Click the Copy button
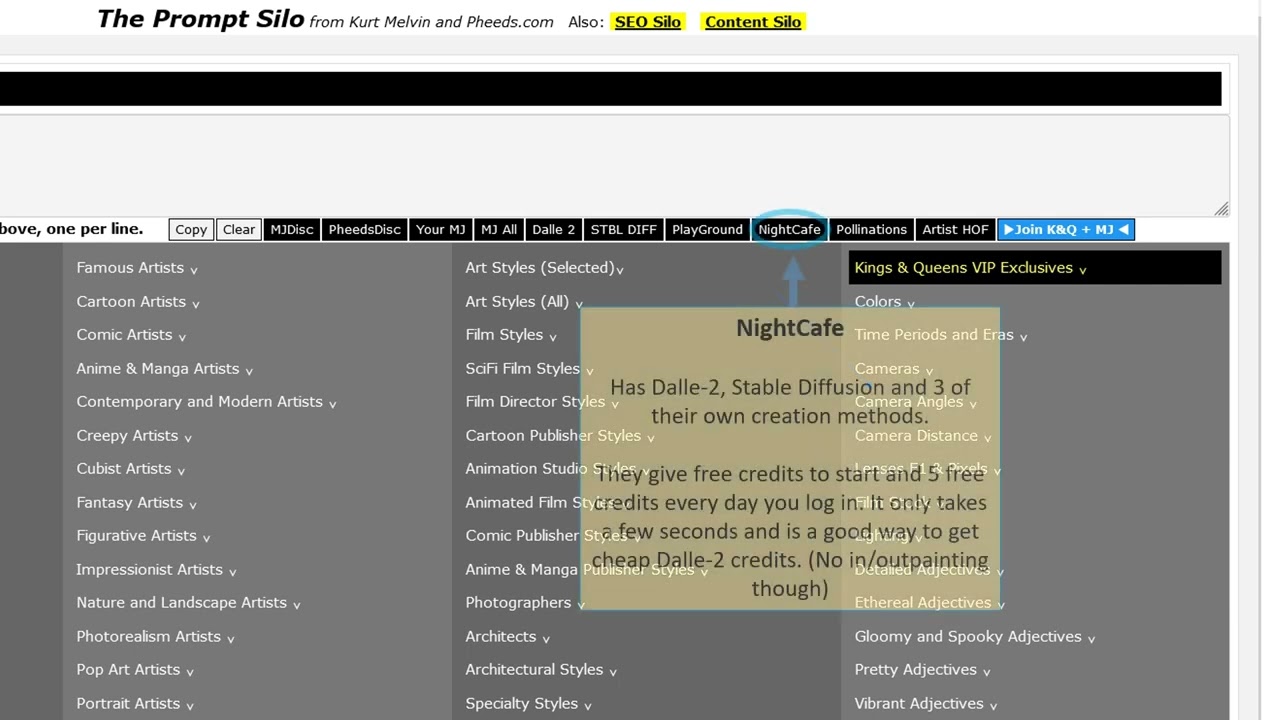Screen dimensions: 1280x720 191,230
